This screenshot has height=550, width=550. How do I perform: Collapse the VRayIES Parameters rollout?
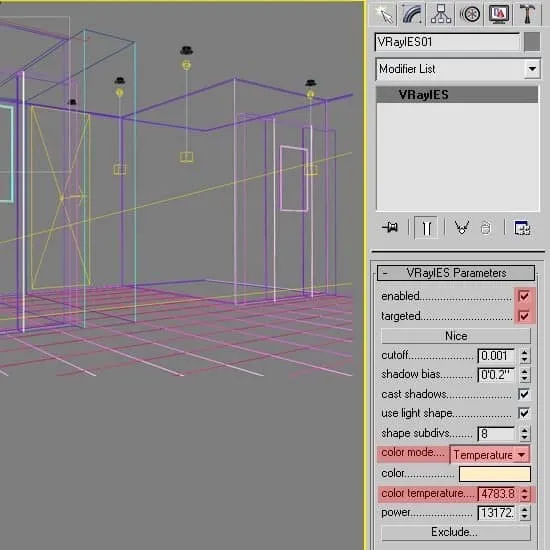(456, 273)
